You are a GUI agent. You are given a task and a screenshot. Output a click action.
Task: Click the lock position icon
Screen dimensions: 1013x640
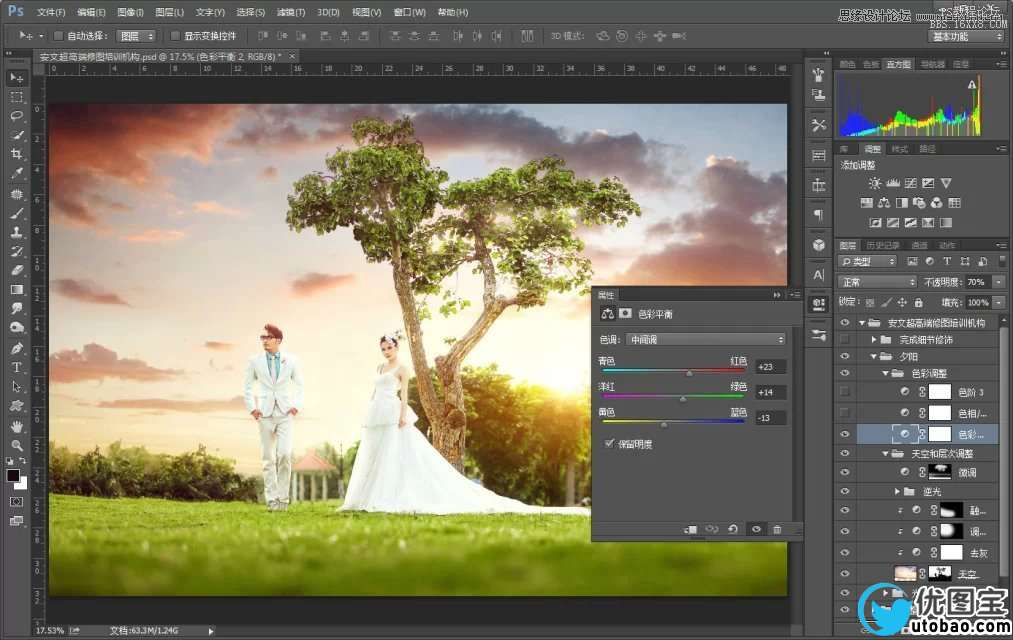(902, 302)
